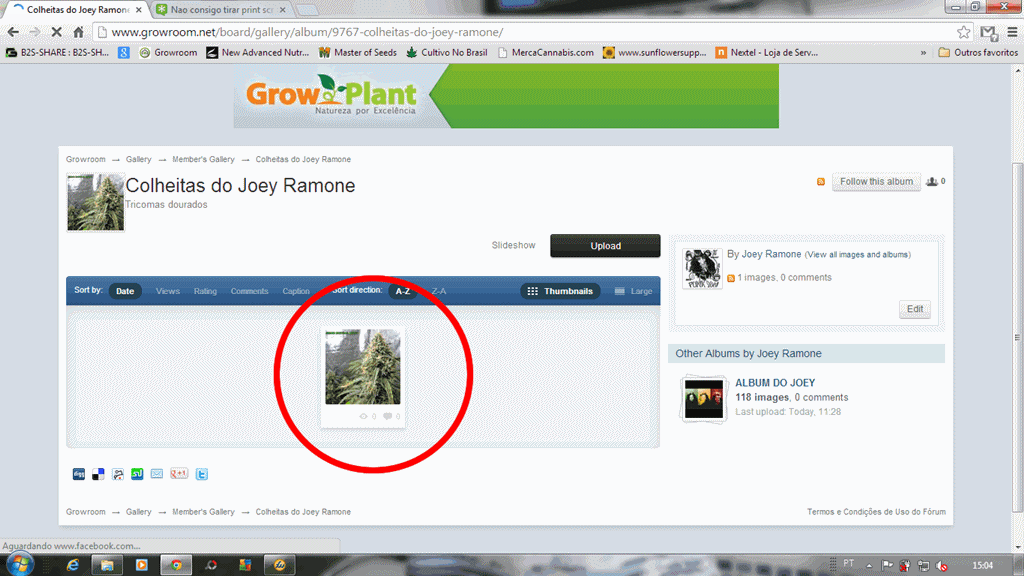Switch to the Nao consigo tirar print tab

(x=221, y=10)
